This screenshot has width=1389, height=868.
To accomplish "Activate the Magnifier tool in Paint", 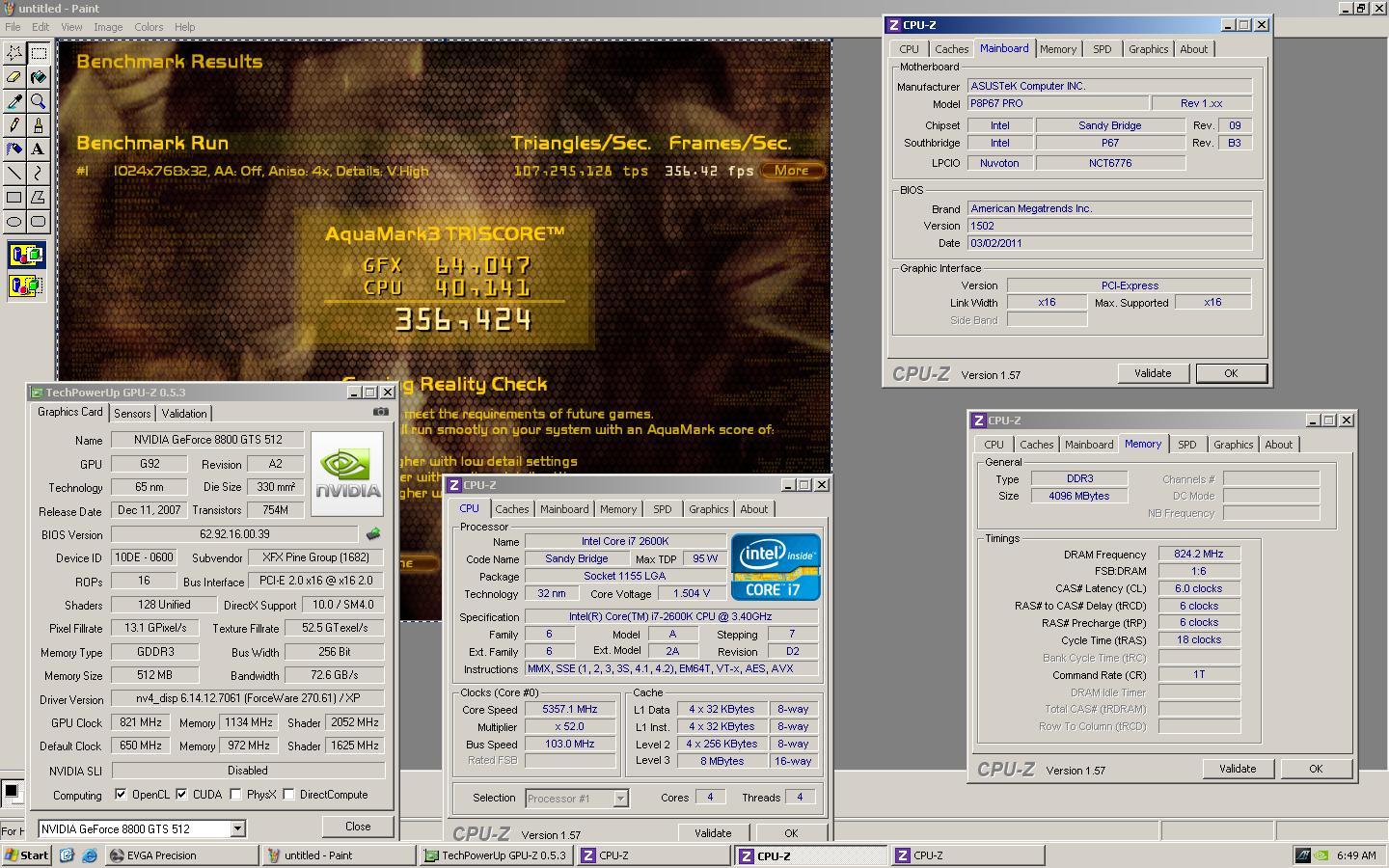I will pyautogui.click(x=39, y=101).
